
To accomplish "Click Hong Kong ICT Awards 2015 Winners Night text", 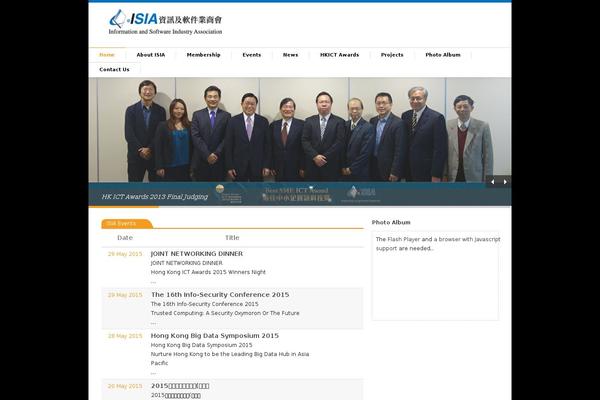I will 208,272.
